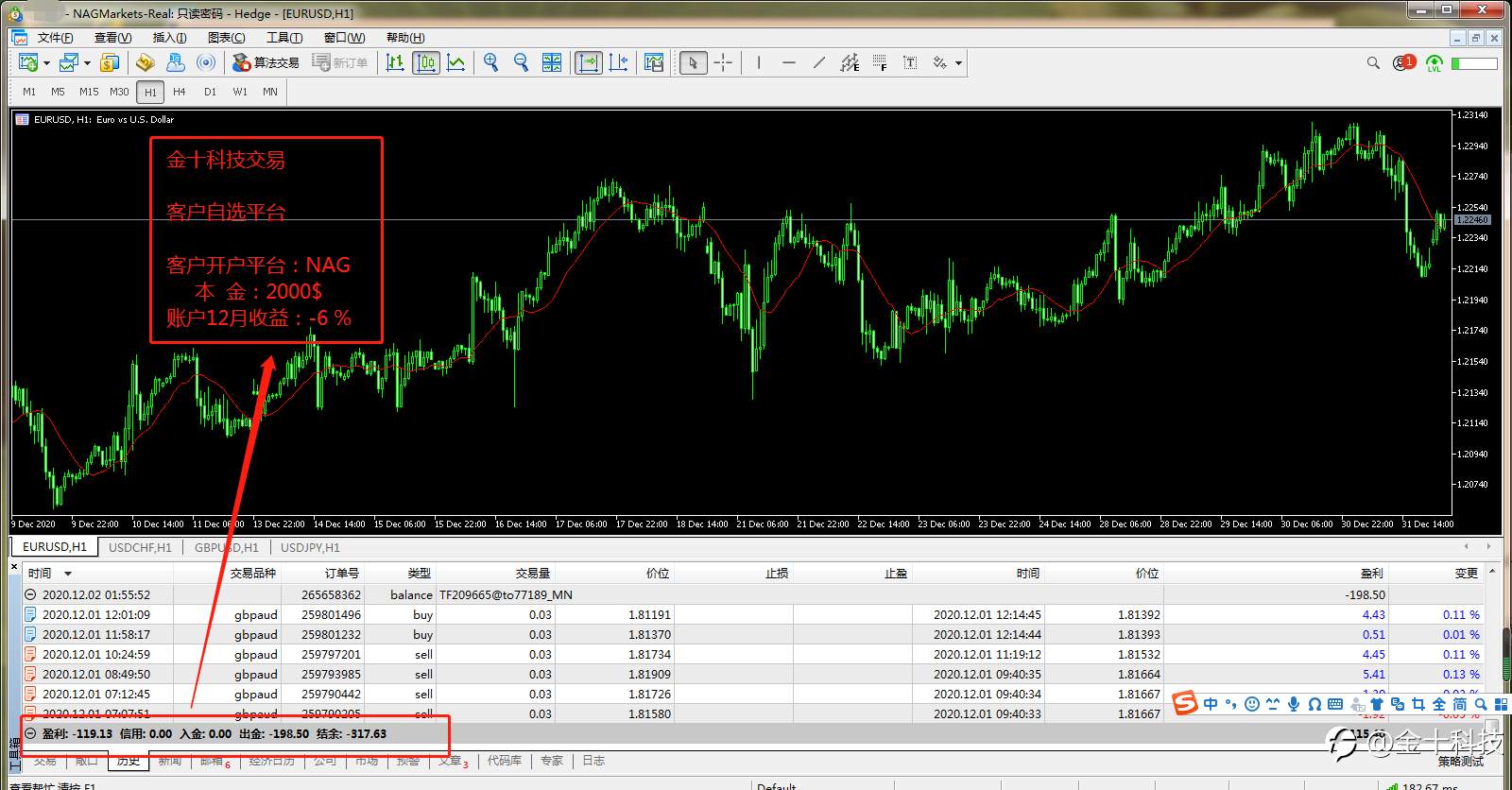
Task: Open account icon with red notification badge
Action: (x=1403, y=63)
